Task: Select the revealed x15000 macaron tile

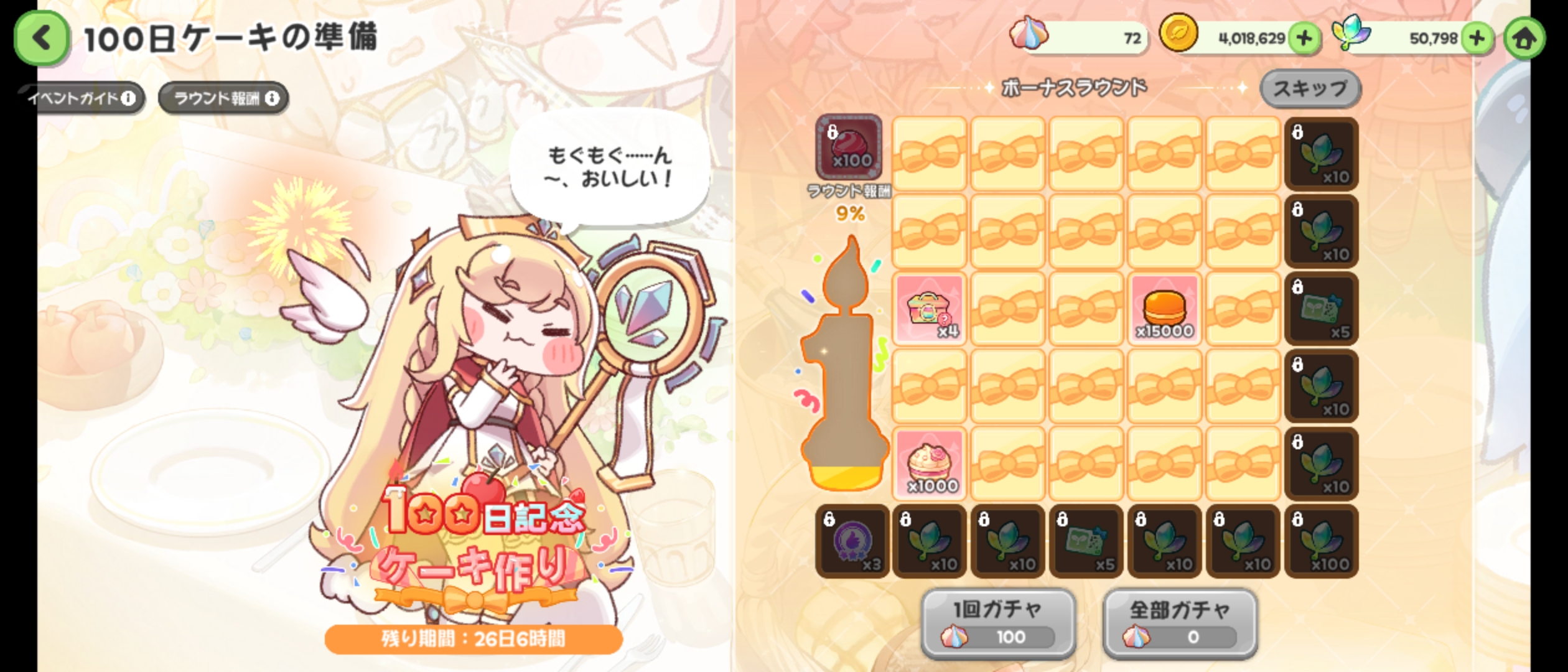Action: 1164,309
